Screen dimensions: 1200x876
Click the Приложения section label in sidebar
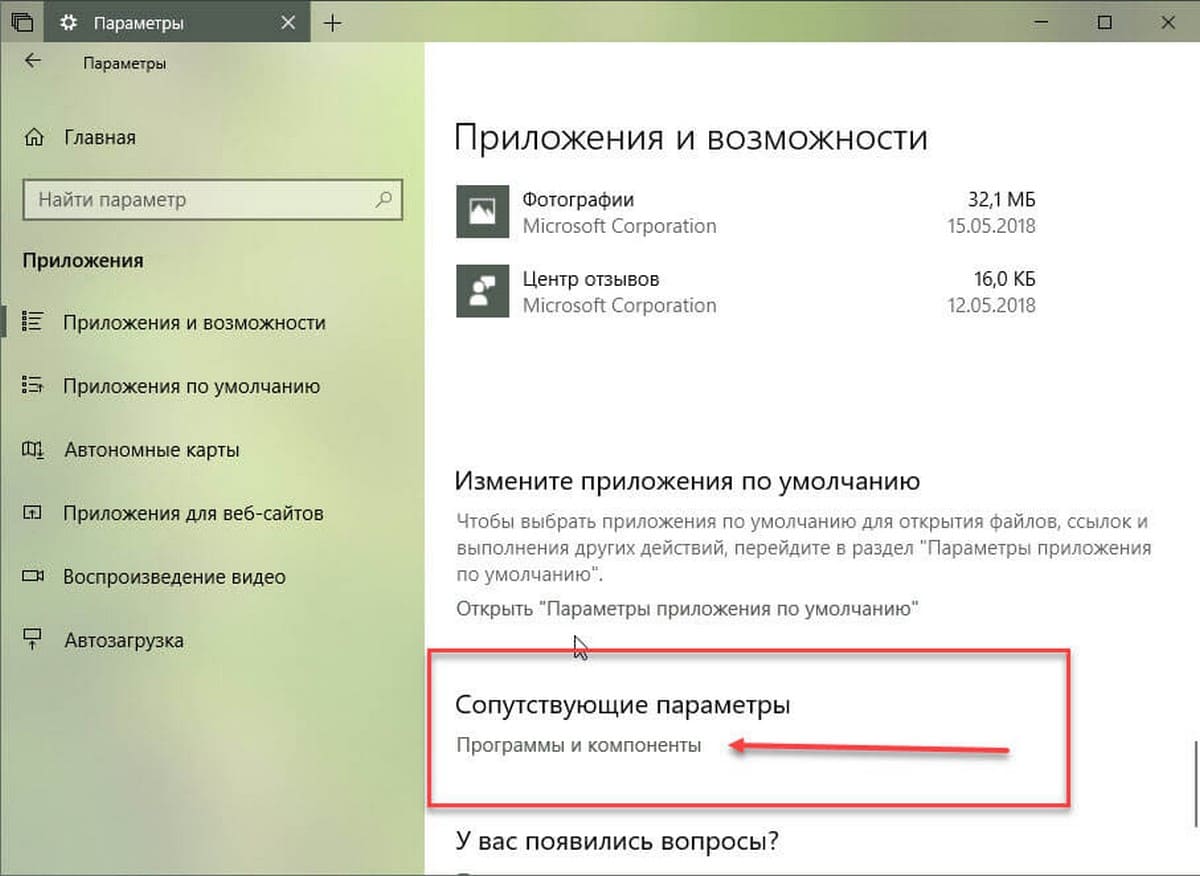click(83, 260)
